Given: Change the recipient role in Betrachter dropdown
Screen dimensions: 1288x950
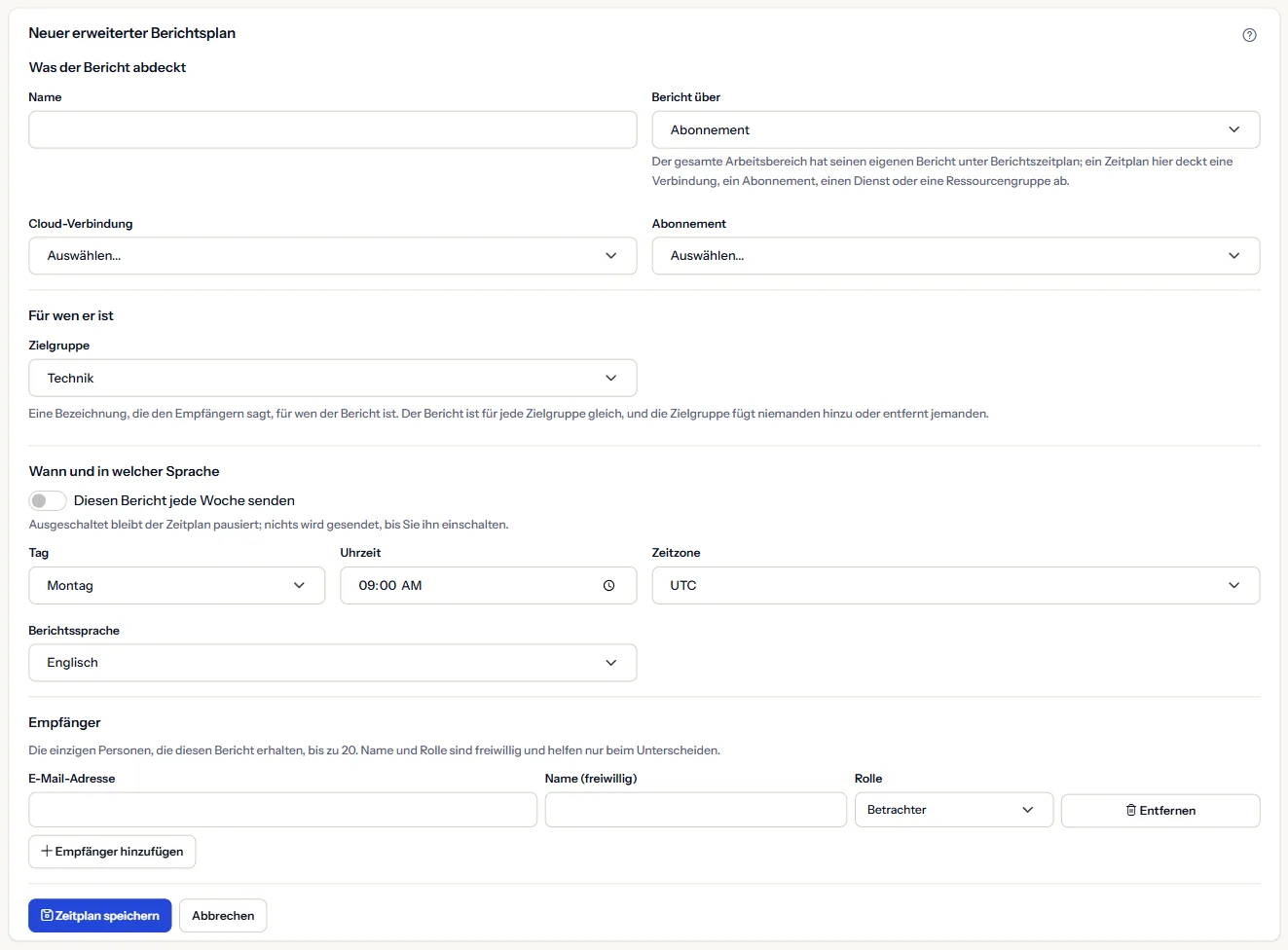Looking at the screenshot, I should pyautogui.click(x=953, y=810).
